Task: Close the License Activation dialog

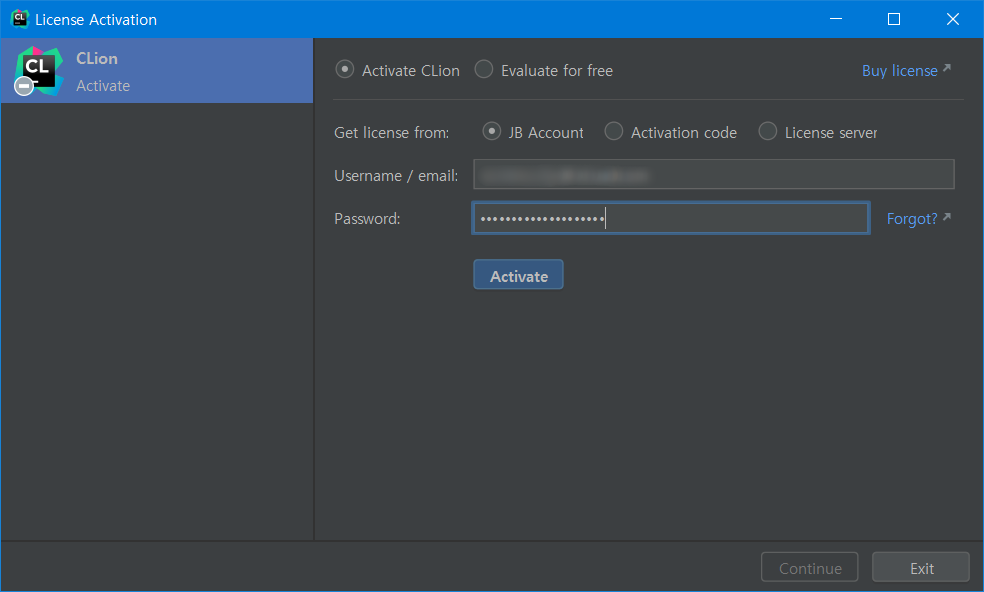Action: tap(953, 19)
